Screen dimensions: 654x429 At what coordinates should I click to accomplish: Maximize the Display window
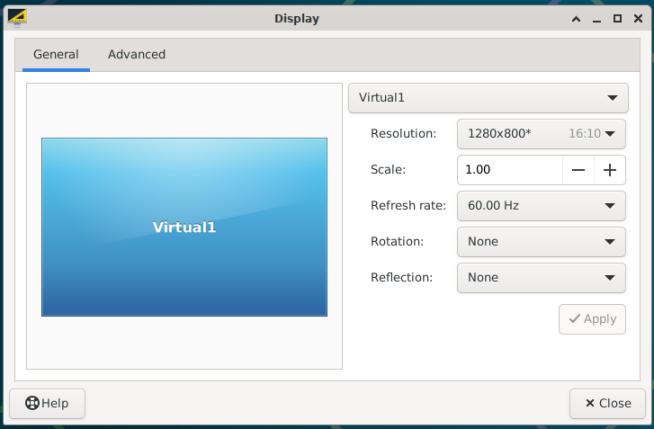point(617,19)
